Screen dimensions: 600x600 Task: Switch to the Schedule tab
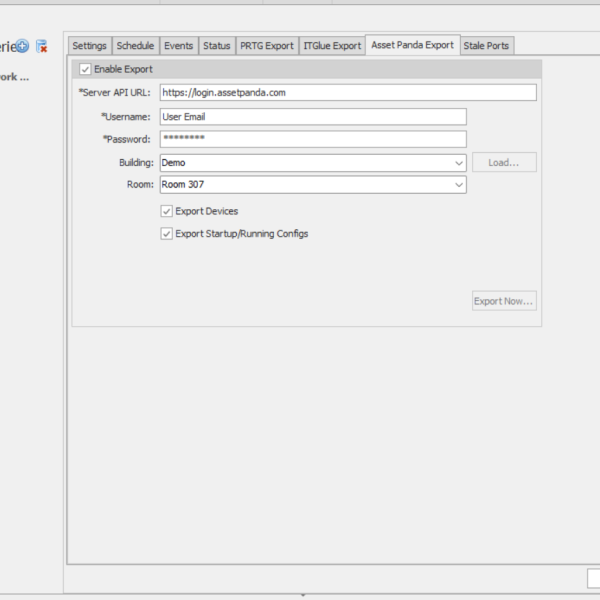(x=135, y=46)
